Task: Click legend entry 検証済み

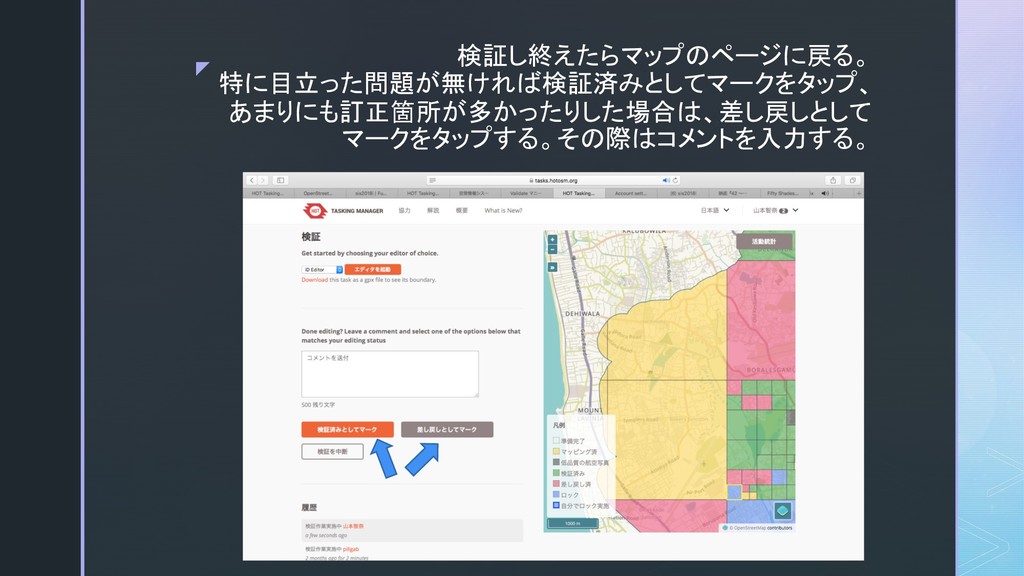Action: pos(569,473)
